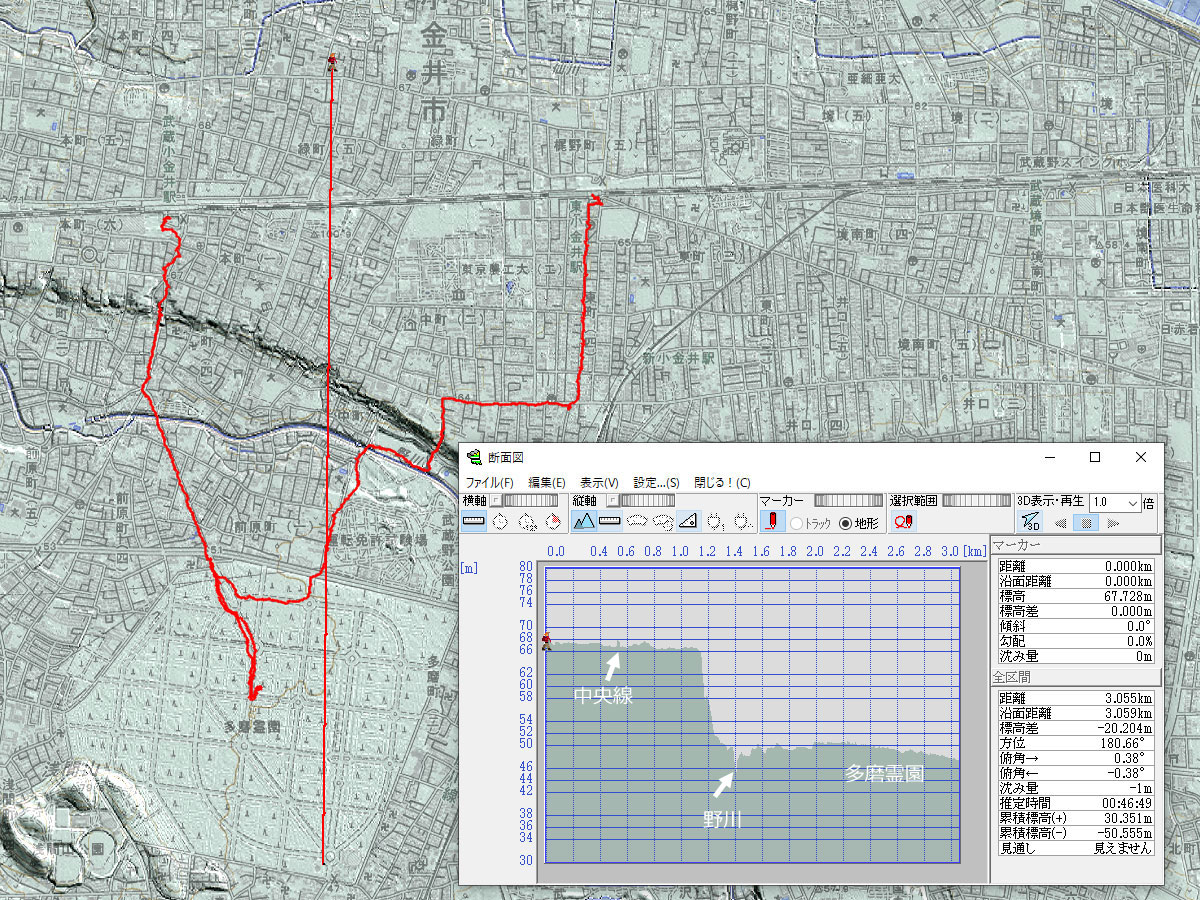Toggle the small checkbox next to 横軸

[495, 500]
